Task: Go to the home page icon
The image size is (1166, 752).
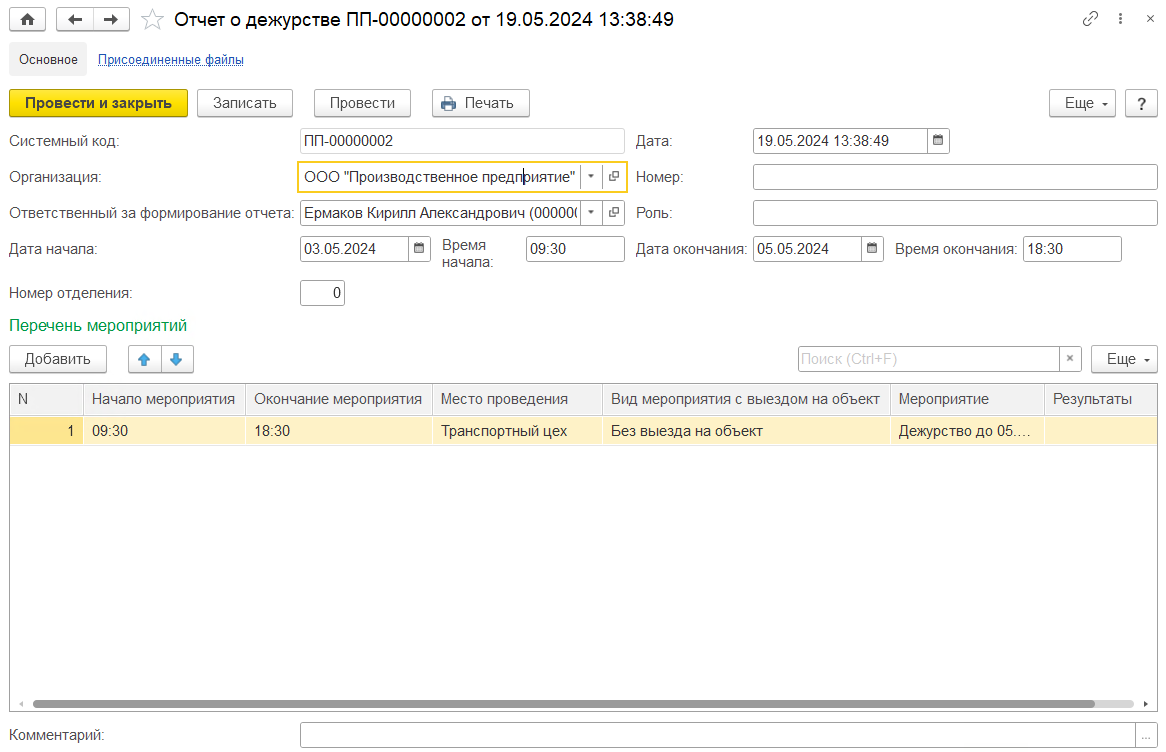Action: pyautogui.click(x=27, y=19)
